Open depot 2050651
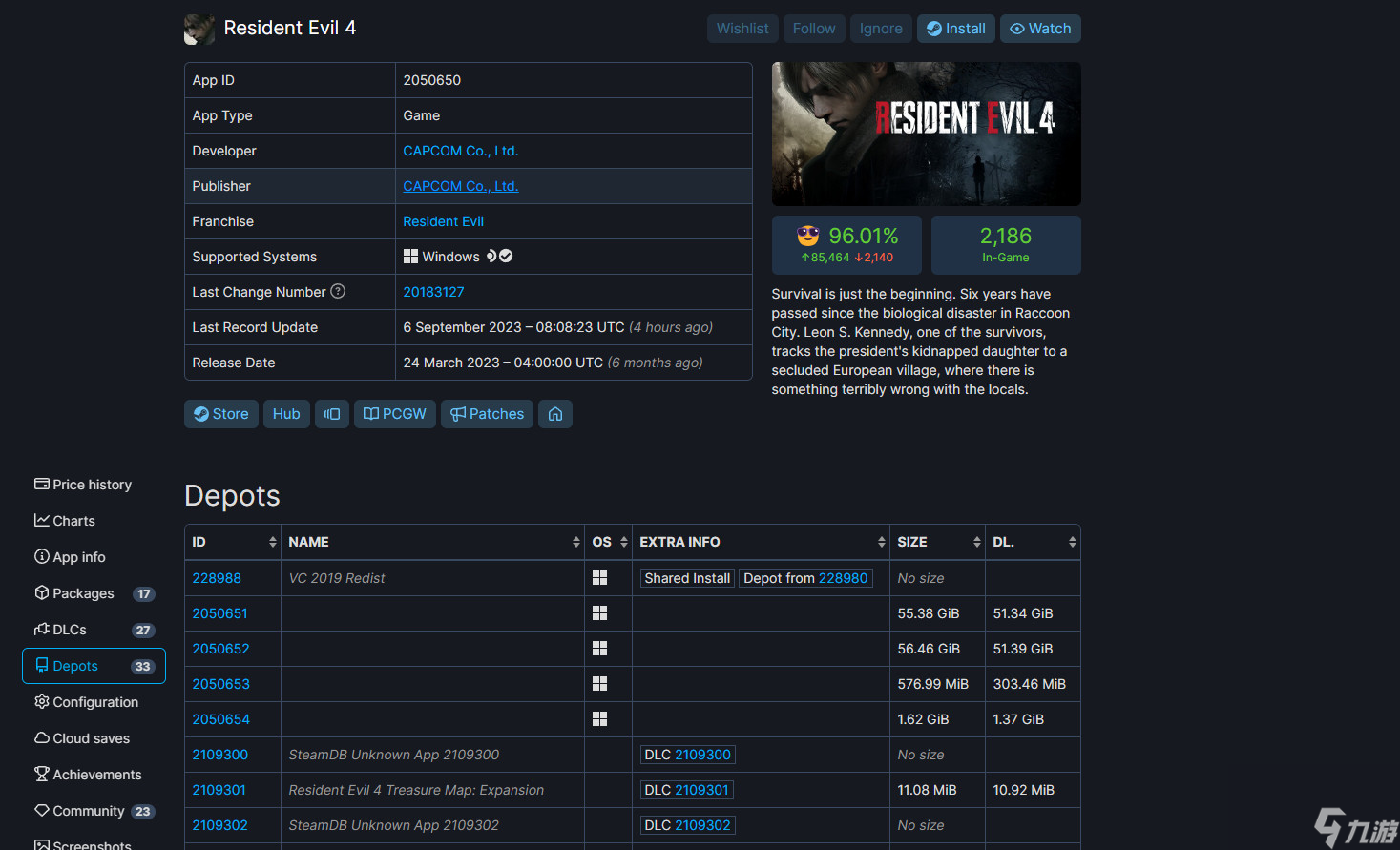 click(219, 613)
